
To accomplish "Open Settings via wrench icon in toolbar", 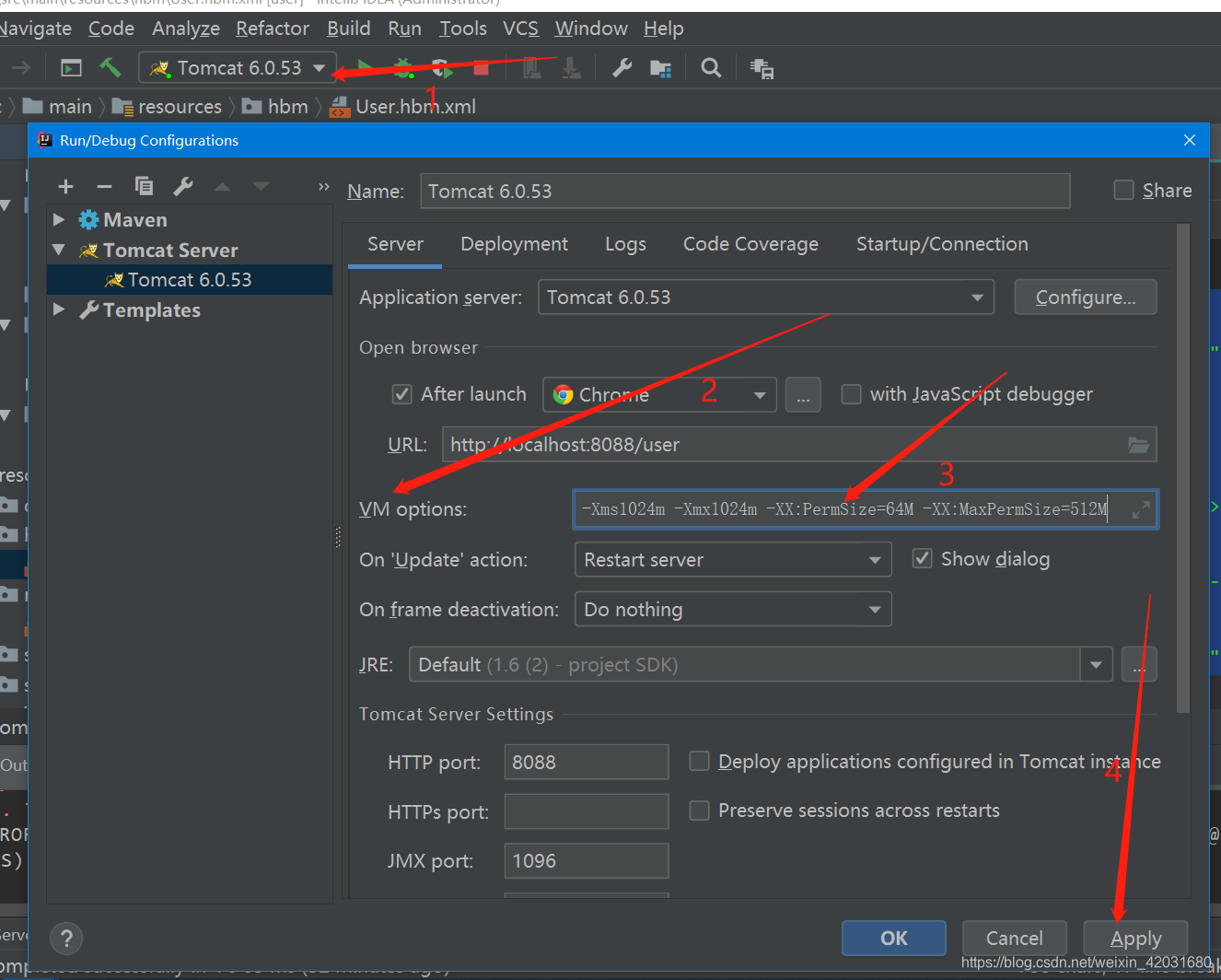I will [x=622, y=67].
